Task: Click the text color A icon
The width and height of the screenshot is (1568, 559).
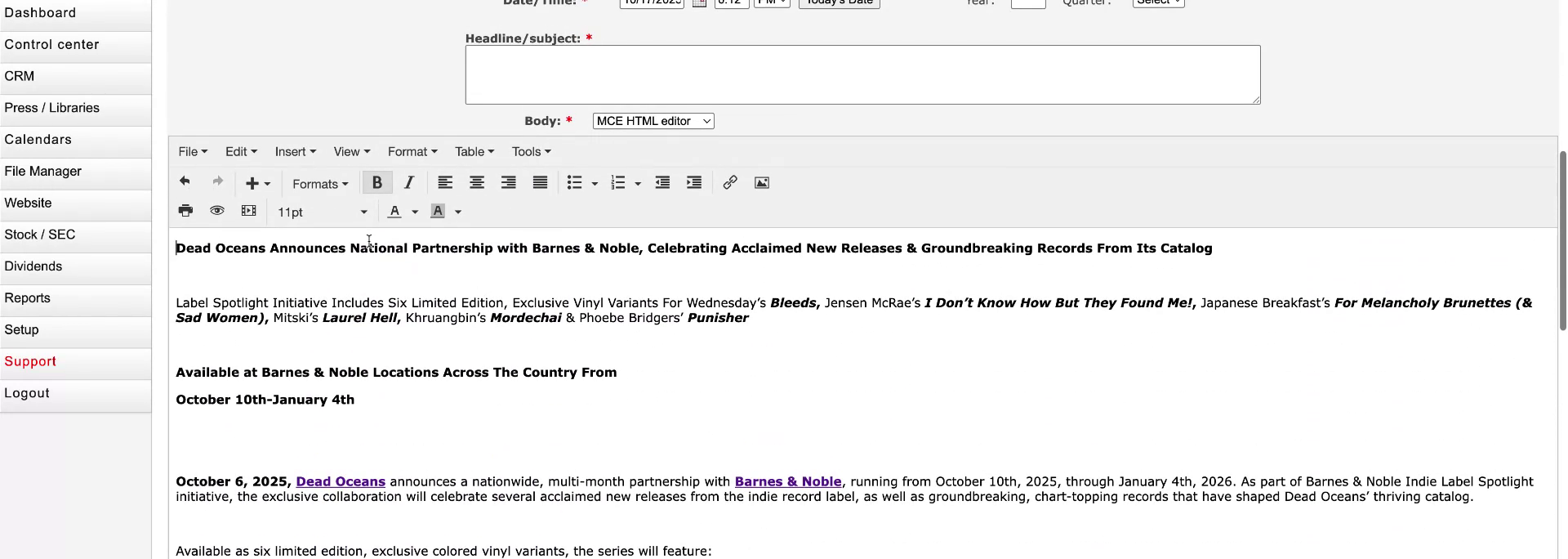Action: click(x=394, y=212)
